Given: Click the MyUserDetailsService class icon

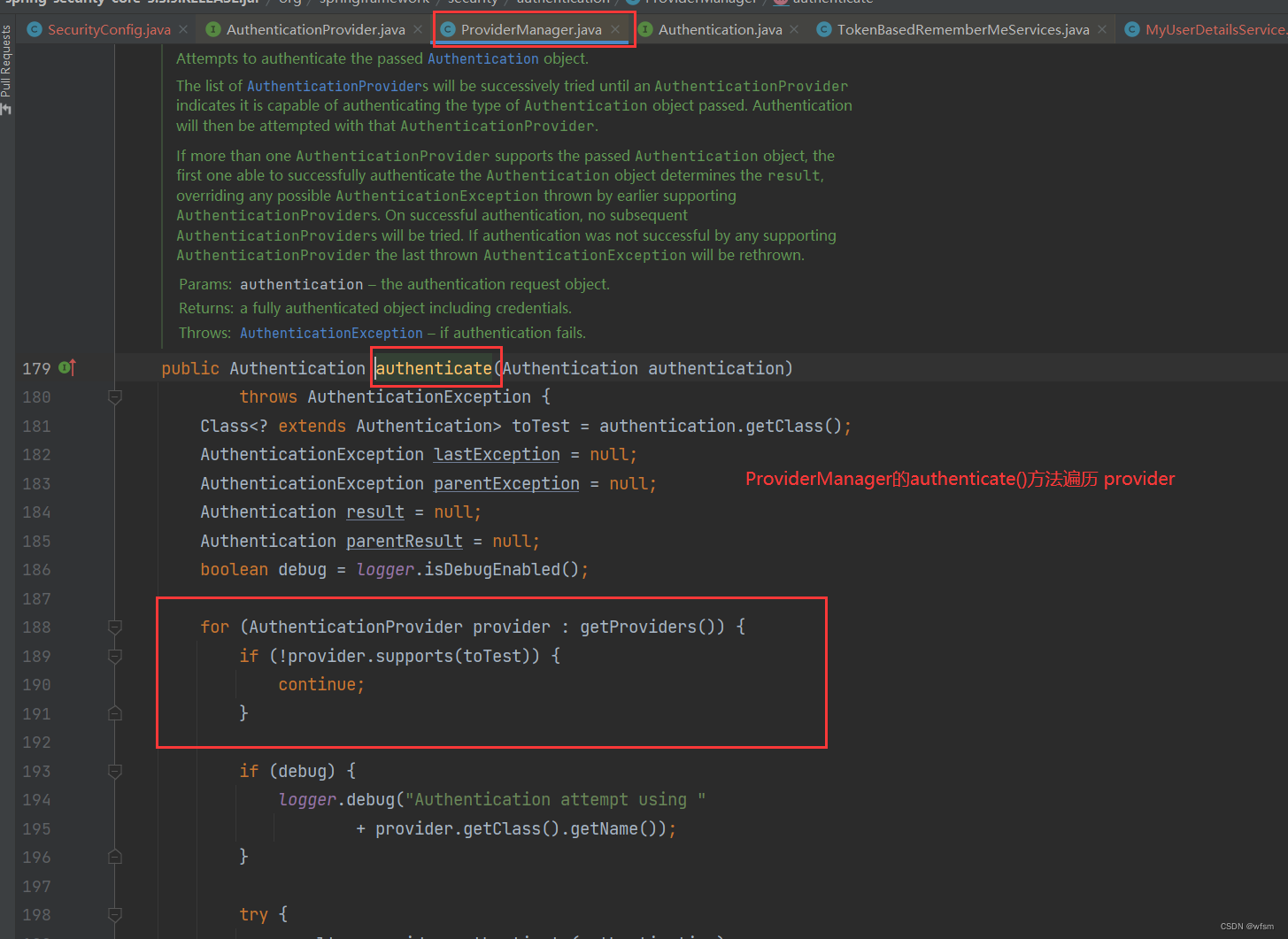Looking at the screenshot, I should click(x=1131, y=29).
